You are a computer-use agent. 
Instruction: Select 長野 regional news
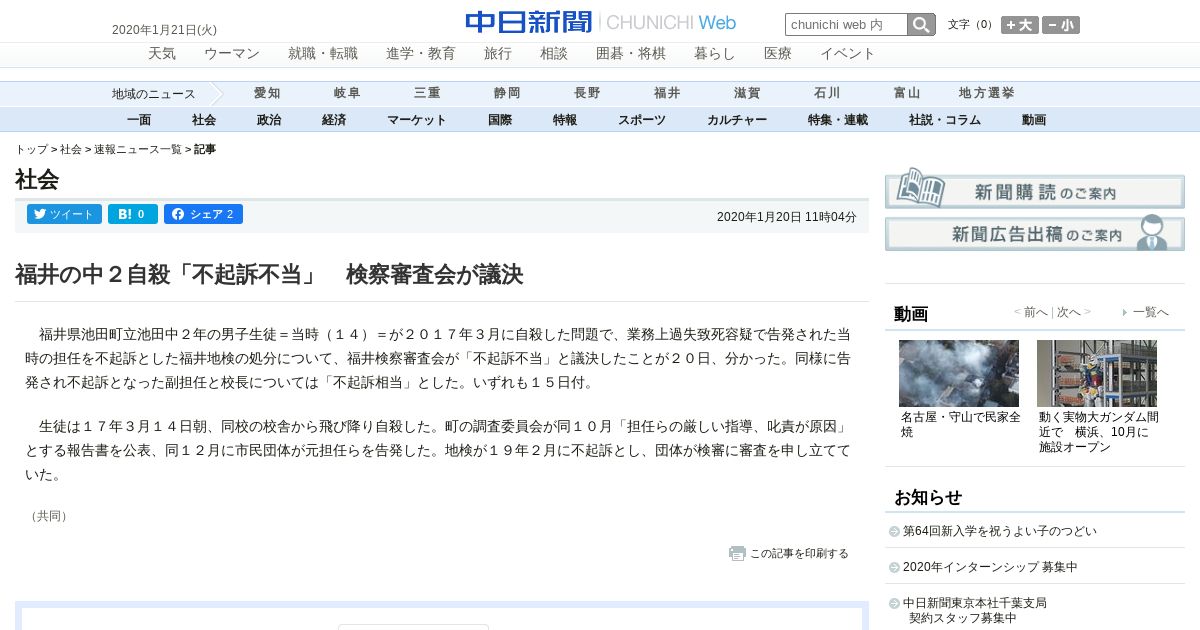pos(587,93)
